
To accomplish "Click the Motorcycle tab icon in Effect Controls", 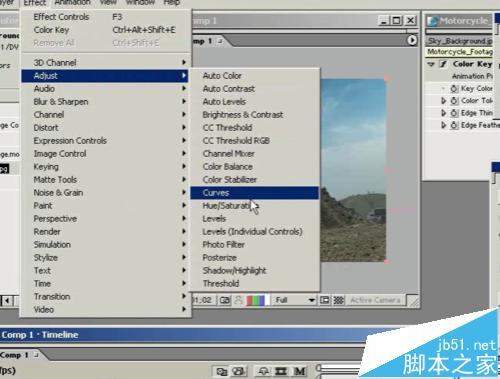I will point(432,21).
